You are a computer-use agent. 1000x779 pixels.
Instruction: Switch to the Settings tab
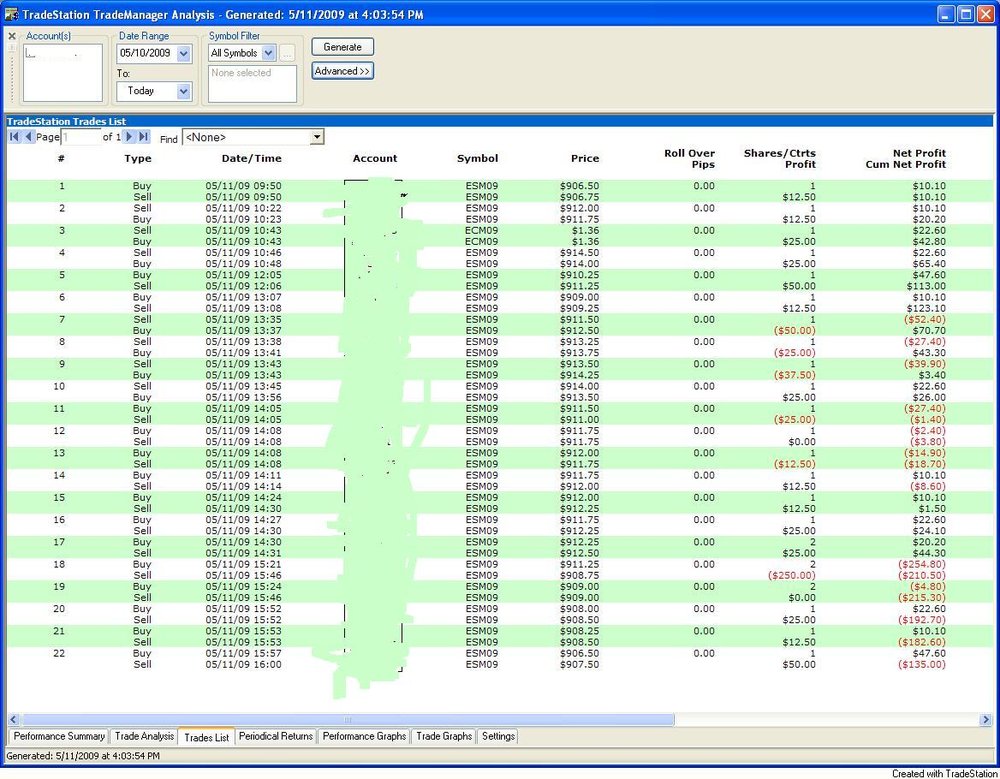[498, 736]
